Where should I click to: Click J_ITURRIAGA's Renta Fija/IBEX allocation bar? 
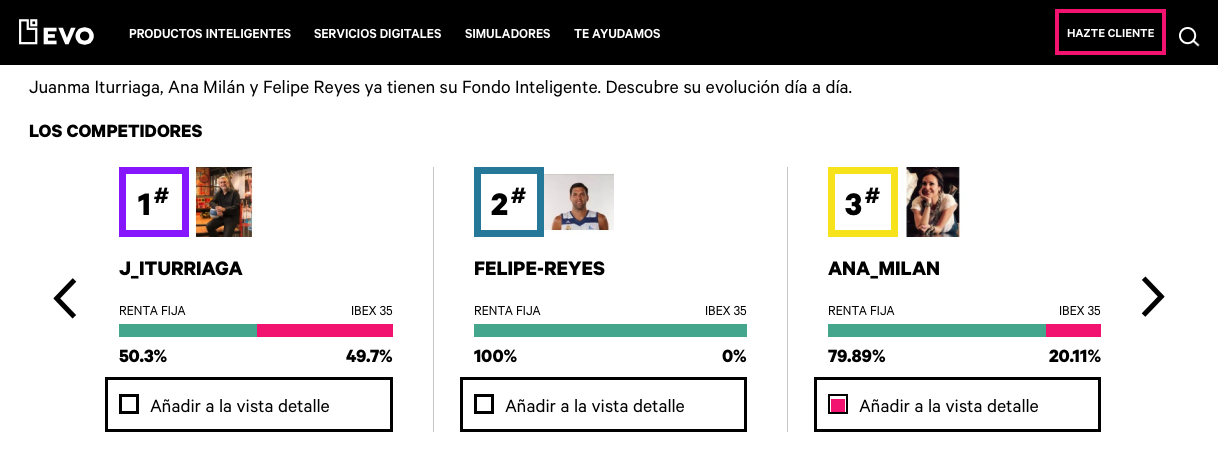pyautogui.click(x=256, y=331)
